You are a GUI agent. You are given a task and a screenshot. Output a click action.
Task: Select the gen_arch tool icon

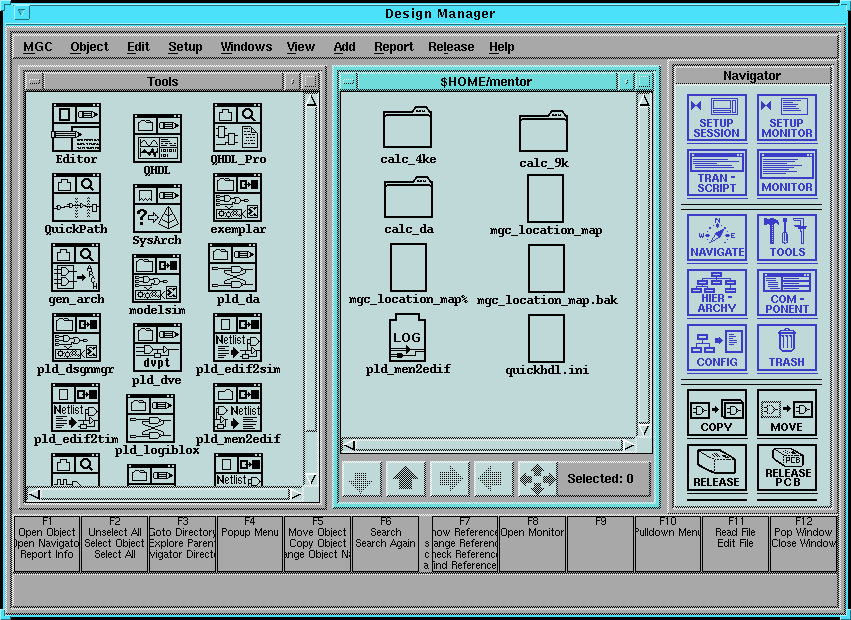(x=76, y=268)
